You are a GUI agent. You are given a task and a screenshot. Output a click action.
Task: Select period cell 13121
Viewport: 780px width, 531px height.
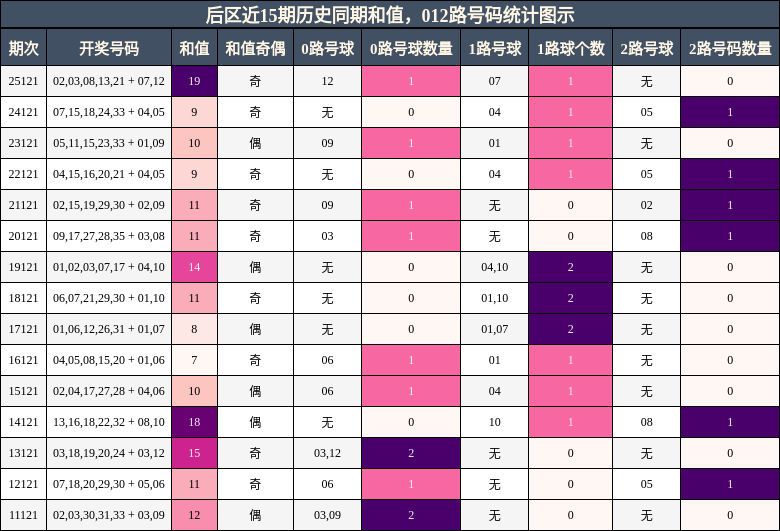23,453
